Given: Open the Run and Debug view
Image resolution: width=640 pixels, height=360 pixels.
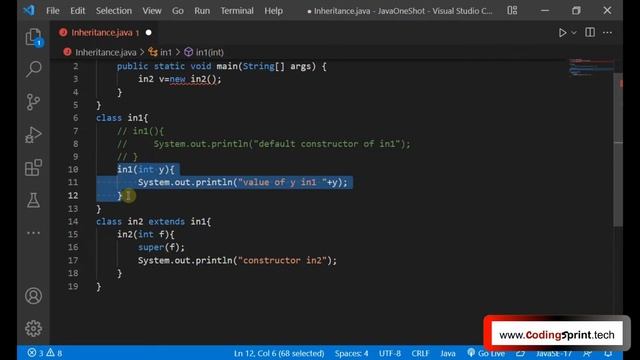Looking at the screenshot, I should (33, 135).
